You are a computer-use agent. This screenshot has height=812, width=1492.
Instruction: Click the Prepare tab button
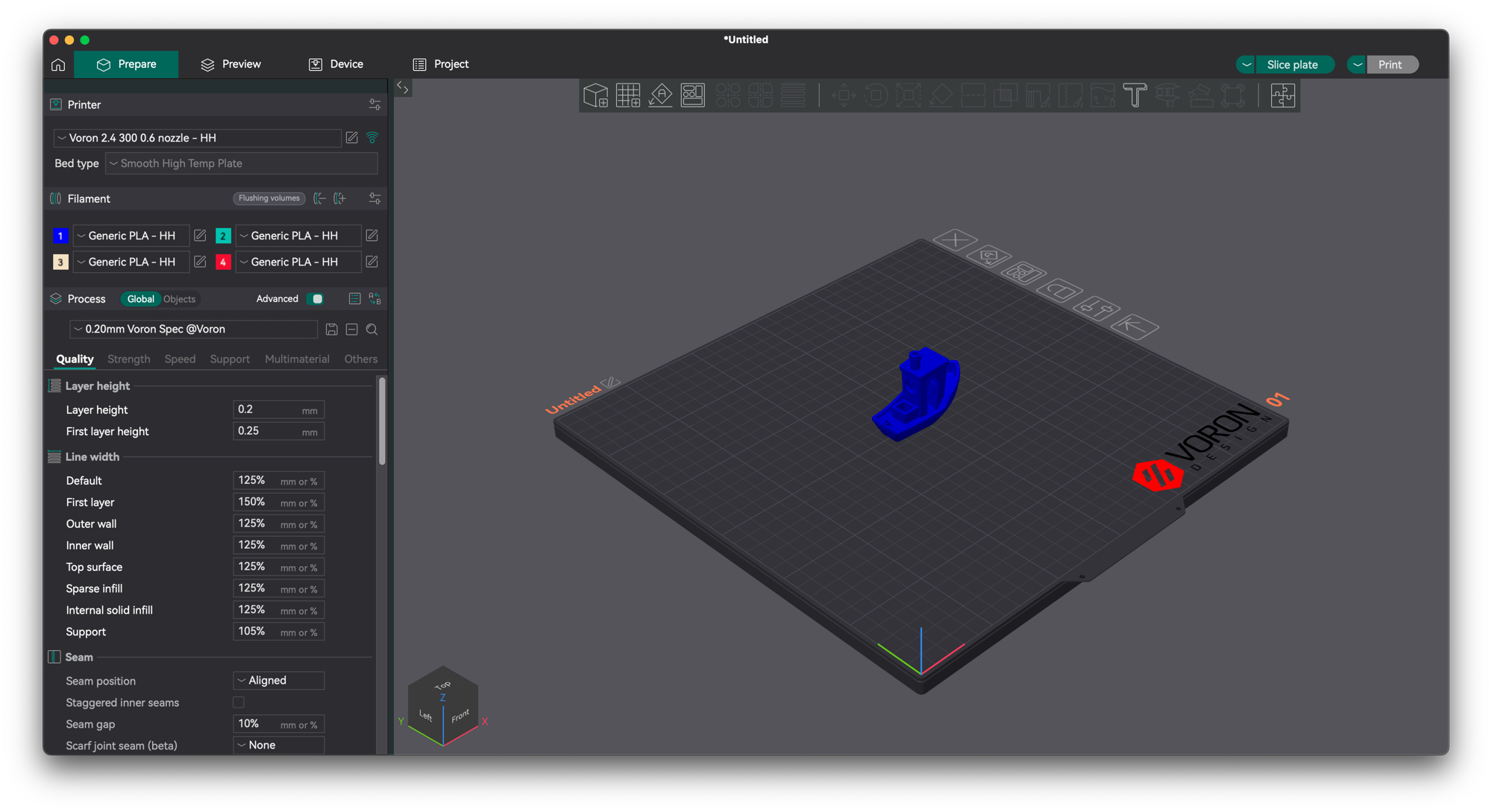tap(126, 65)
